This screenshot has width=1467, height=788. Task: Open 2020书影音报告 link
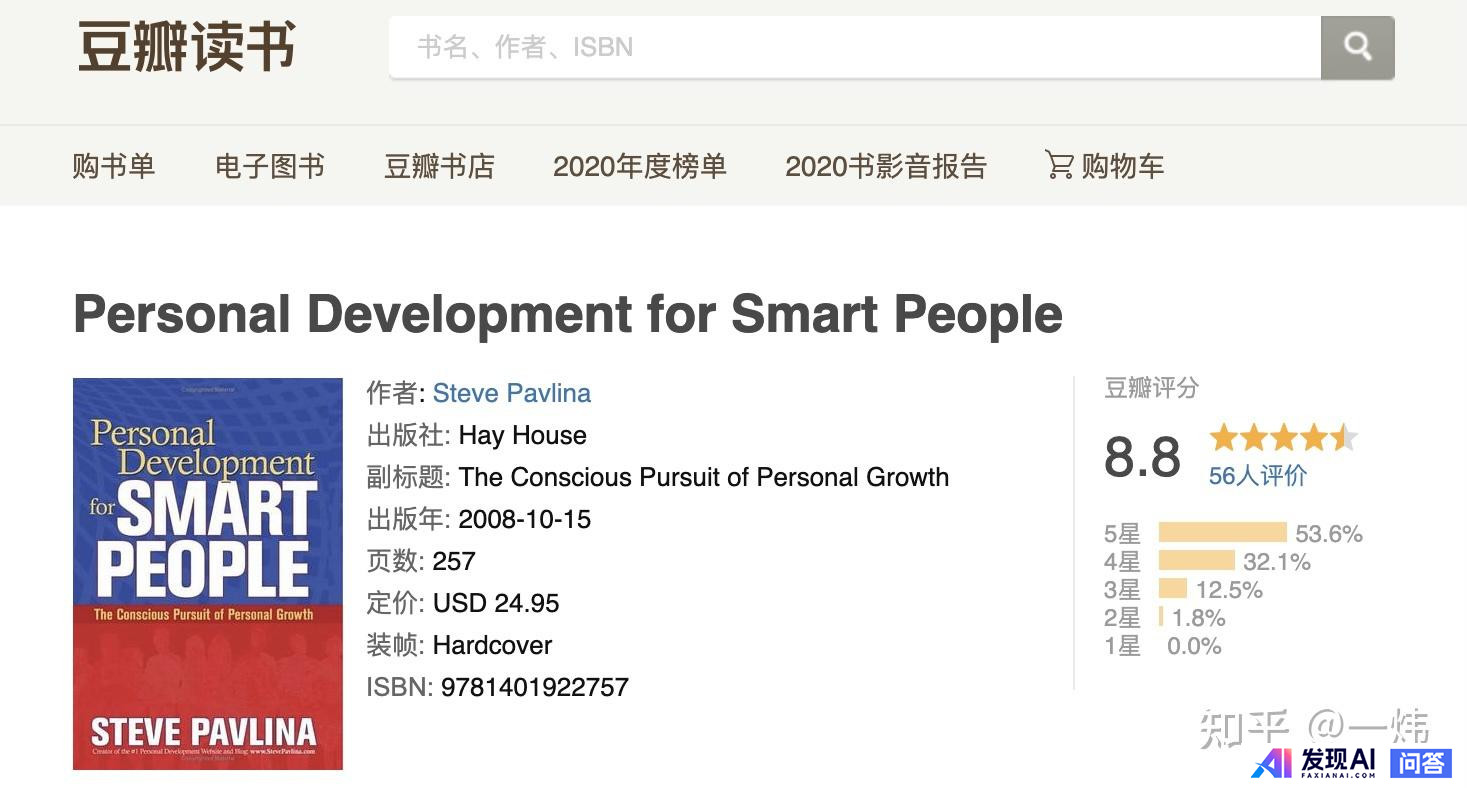point(885,166)
